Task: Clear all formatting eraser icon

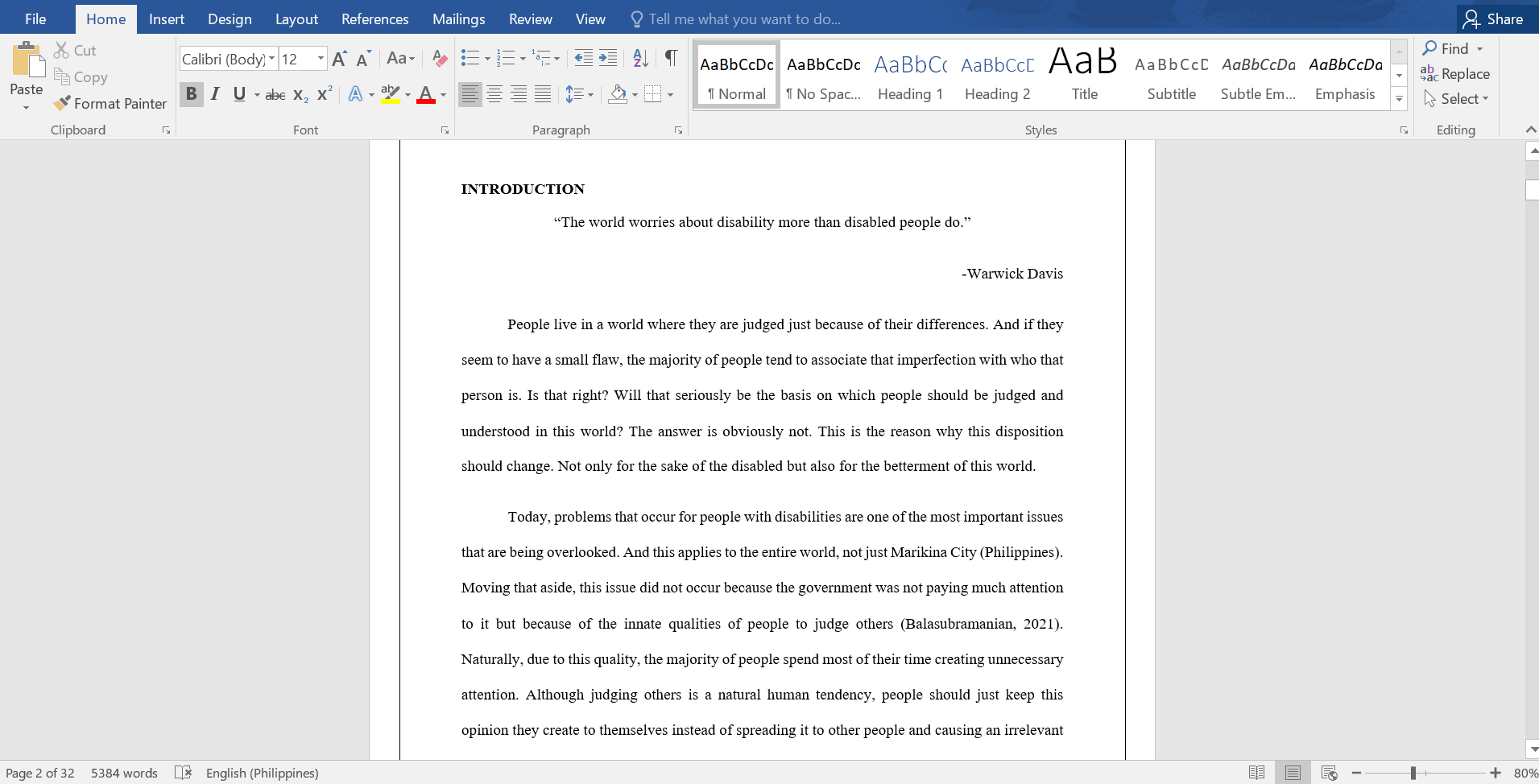Action: click(439, 59)
